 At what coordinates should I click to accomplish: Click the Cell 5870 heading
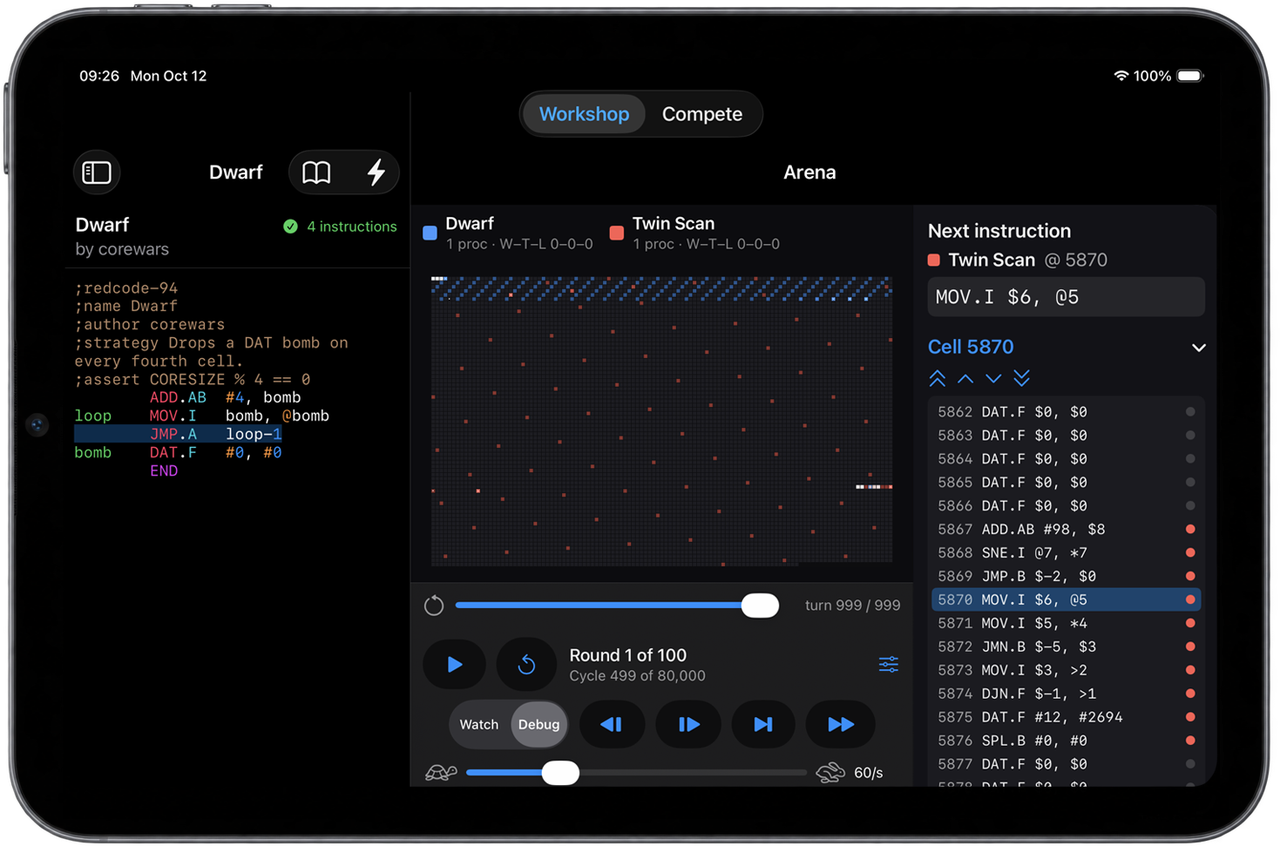971,347
